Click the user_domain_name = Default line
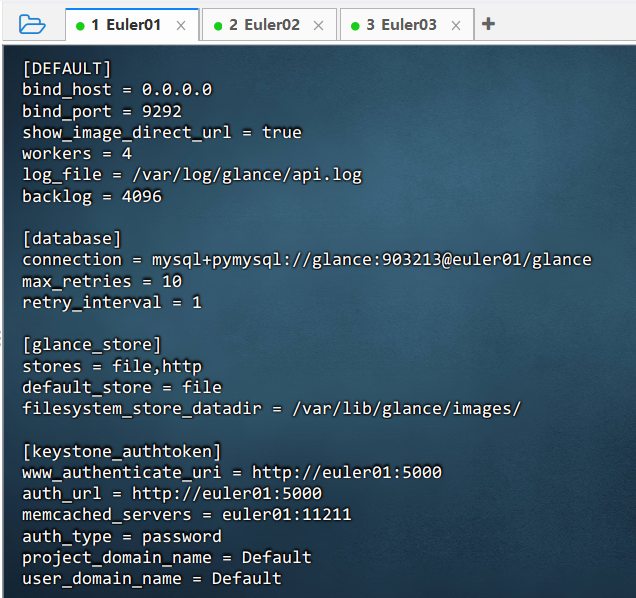This screenshot has height=598, width=636. [x=152, y=579]
